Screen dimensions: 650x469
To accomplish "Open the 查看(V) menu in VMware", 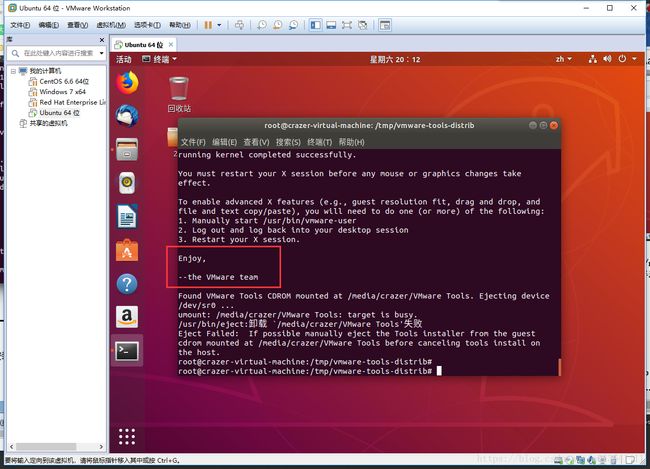I will 78,25.
